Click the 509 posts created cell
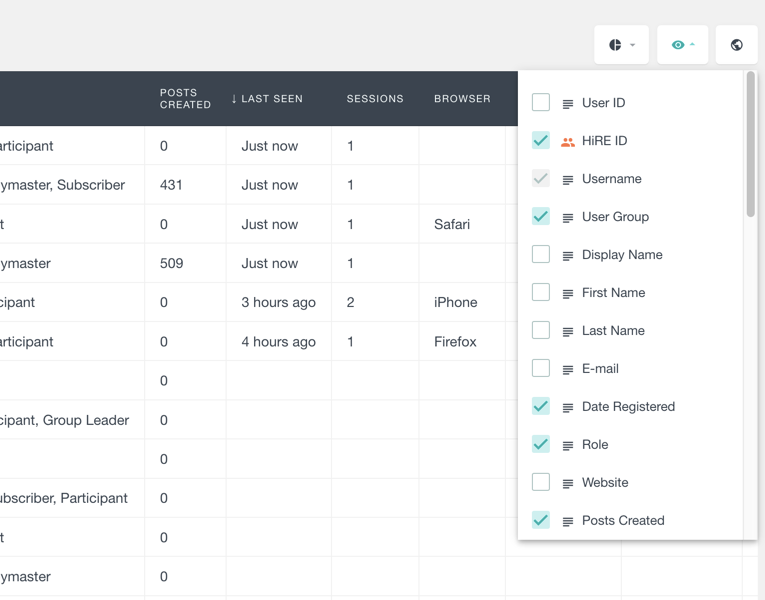This screenshot has height=600, width=765. (185, 263)
